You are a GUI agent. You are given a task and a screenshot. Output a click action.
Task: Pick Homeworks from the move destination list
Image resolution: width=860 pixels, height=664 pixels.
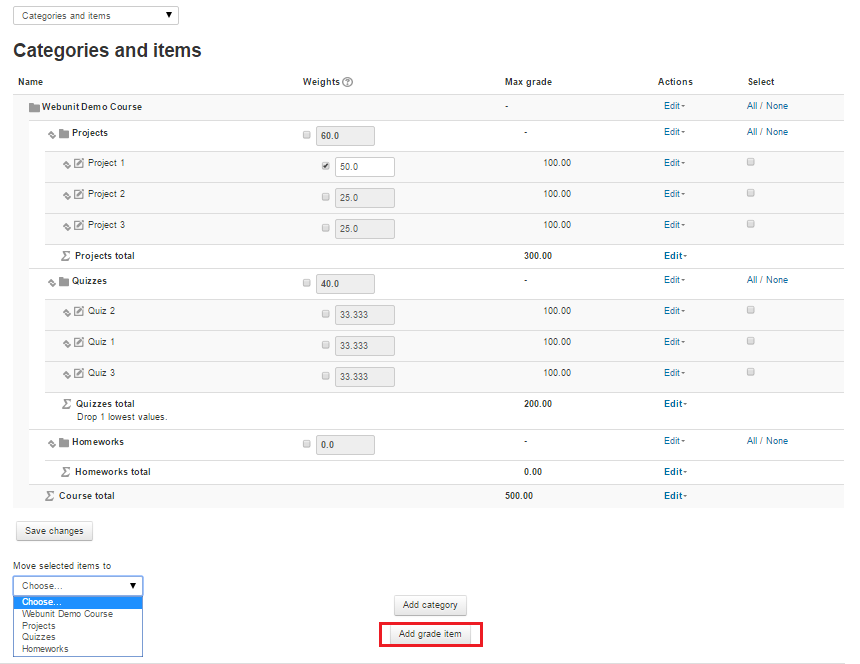pyautogui.click(x=45, y=649)
